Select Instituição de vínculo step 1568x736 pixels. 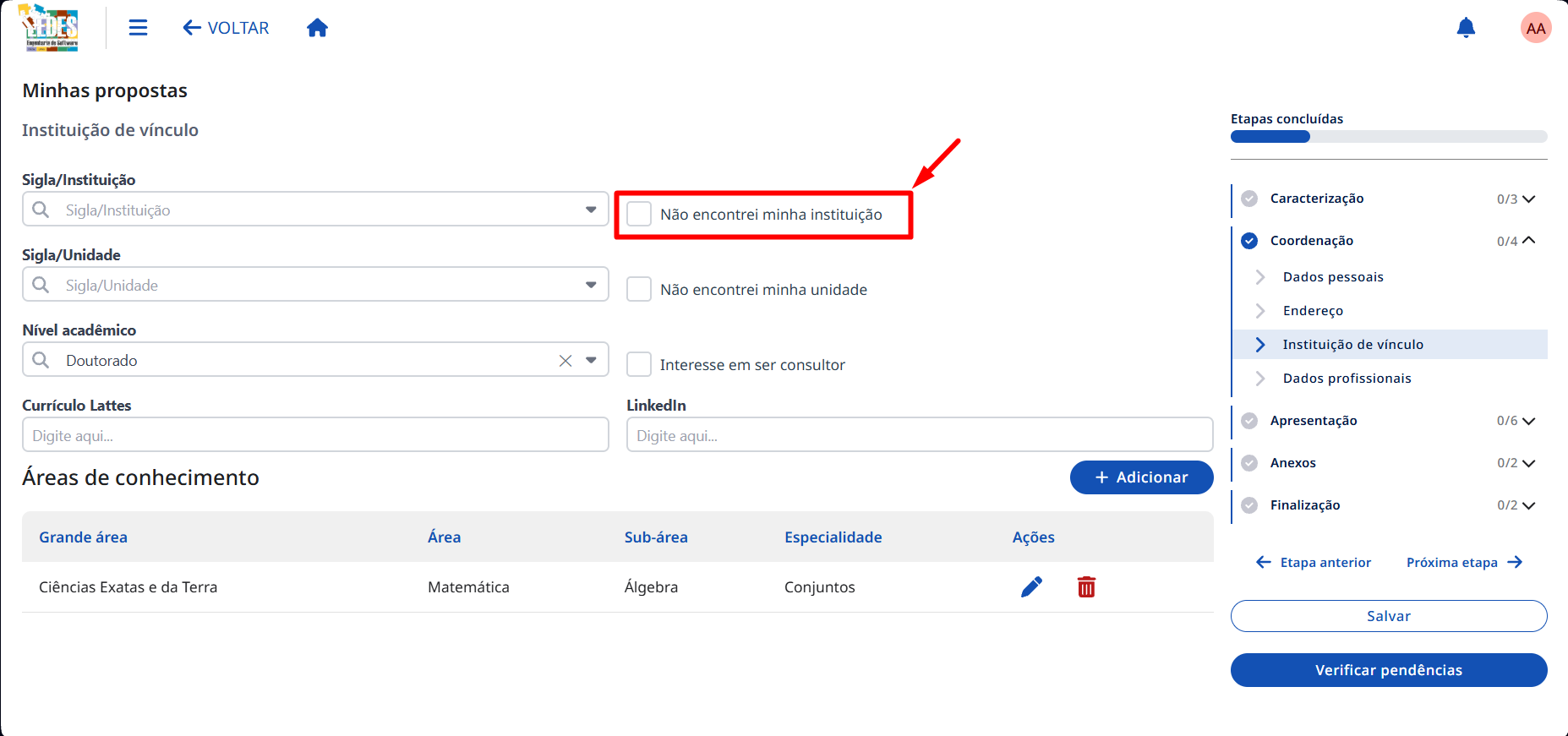(x=1390, y=345)
